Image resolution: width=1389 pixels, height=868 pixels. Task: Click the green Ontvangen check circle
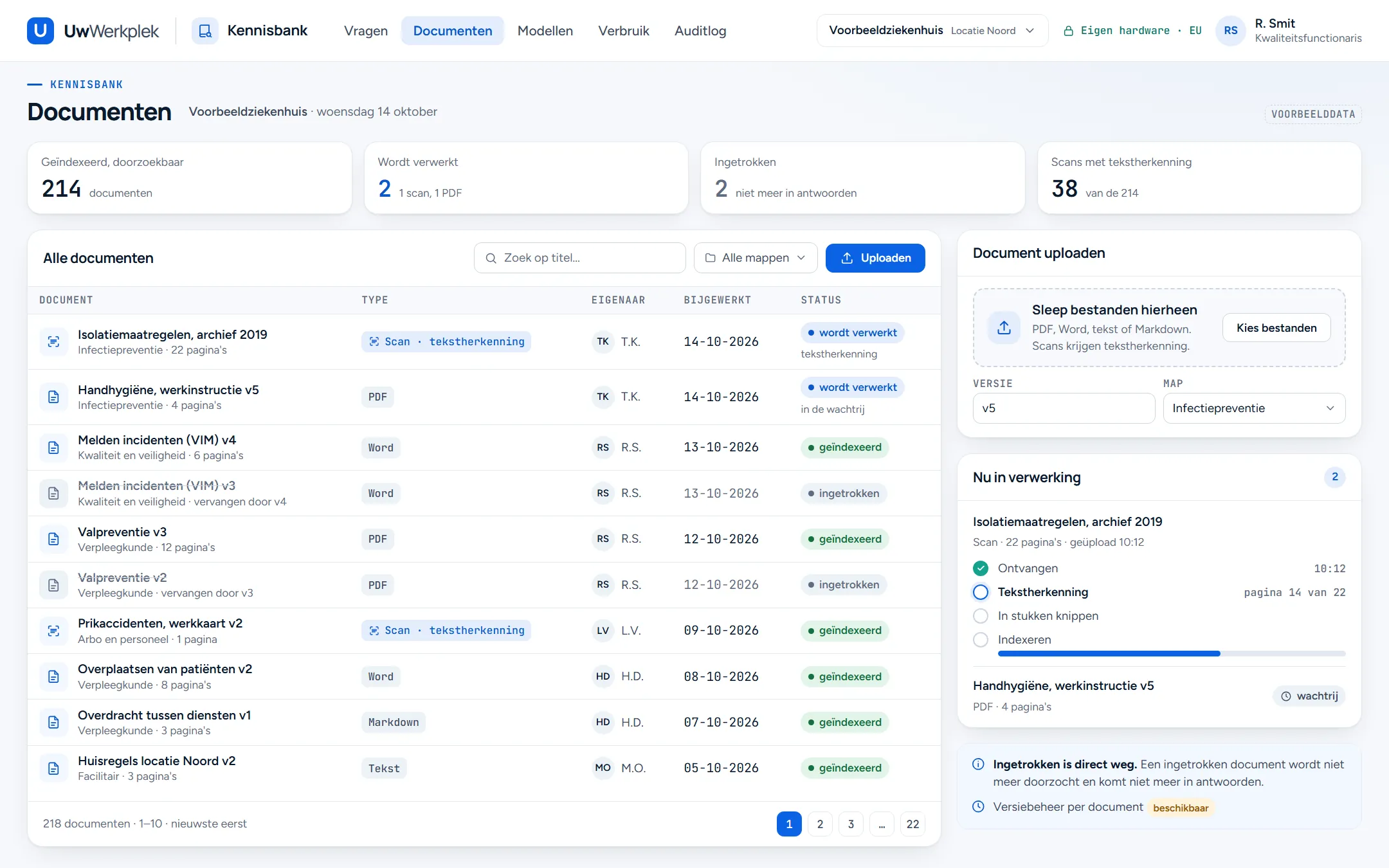(981, 568)
